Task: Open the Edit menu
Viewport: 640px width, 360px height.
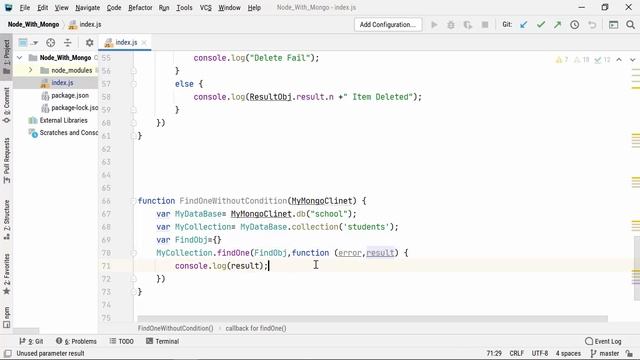Action: pyautogui.click(x=42, y=8)
